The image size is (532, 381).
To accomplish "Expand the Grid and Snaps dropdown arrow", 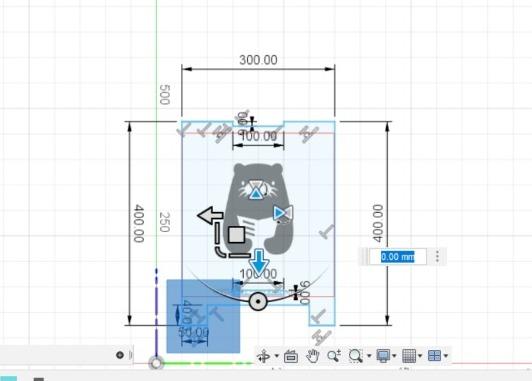I will (x=420, y=356).
